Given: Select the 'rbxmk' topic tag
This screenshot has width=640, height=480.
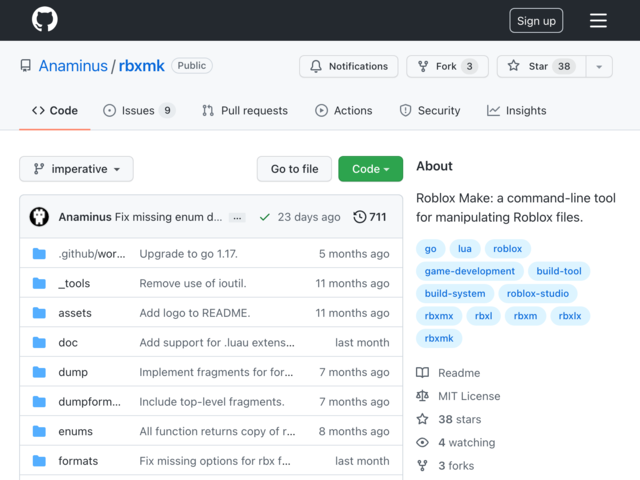Looking at the screenshot, I should [x=439, y=338].
